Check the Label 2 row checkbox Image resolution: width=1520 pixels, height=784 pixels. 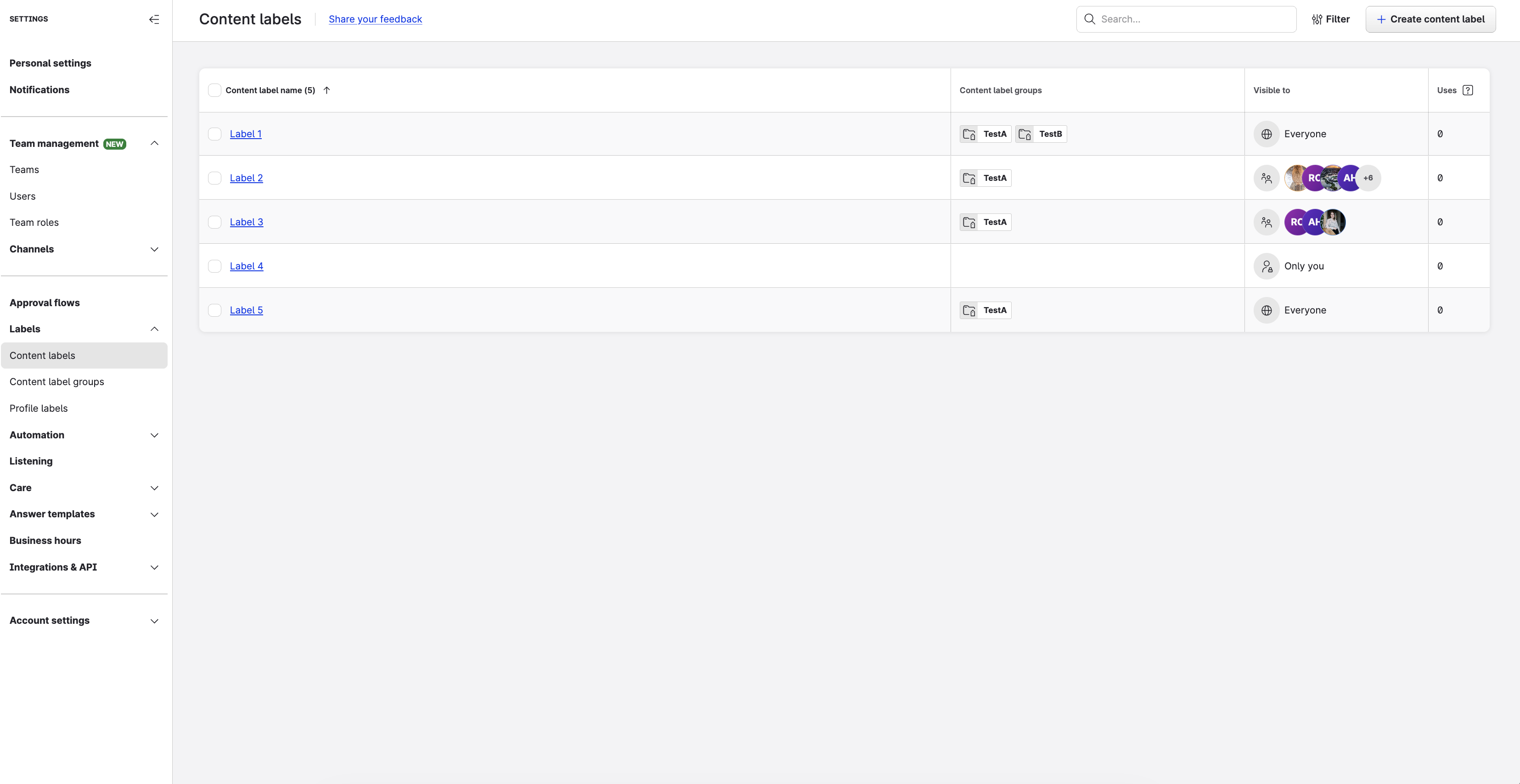click(215, 178)
